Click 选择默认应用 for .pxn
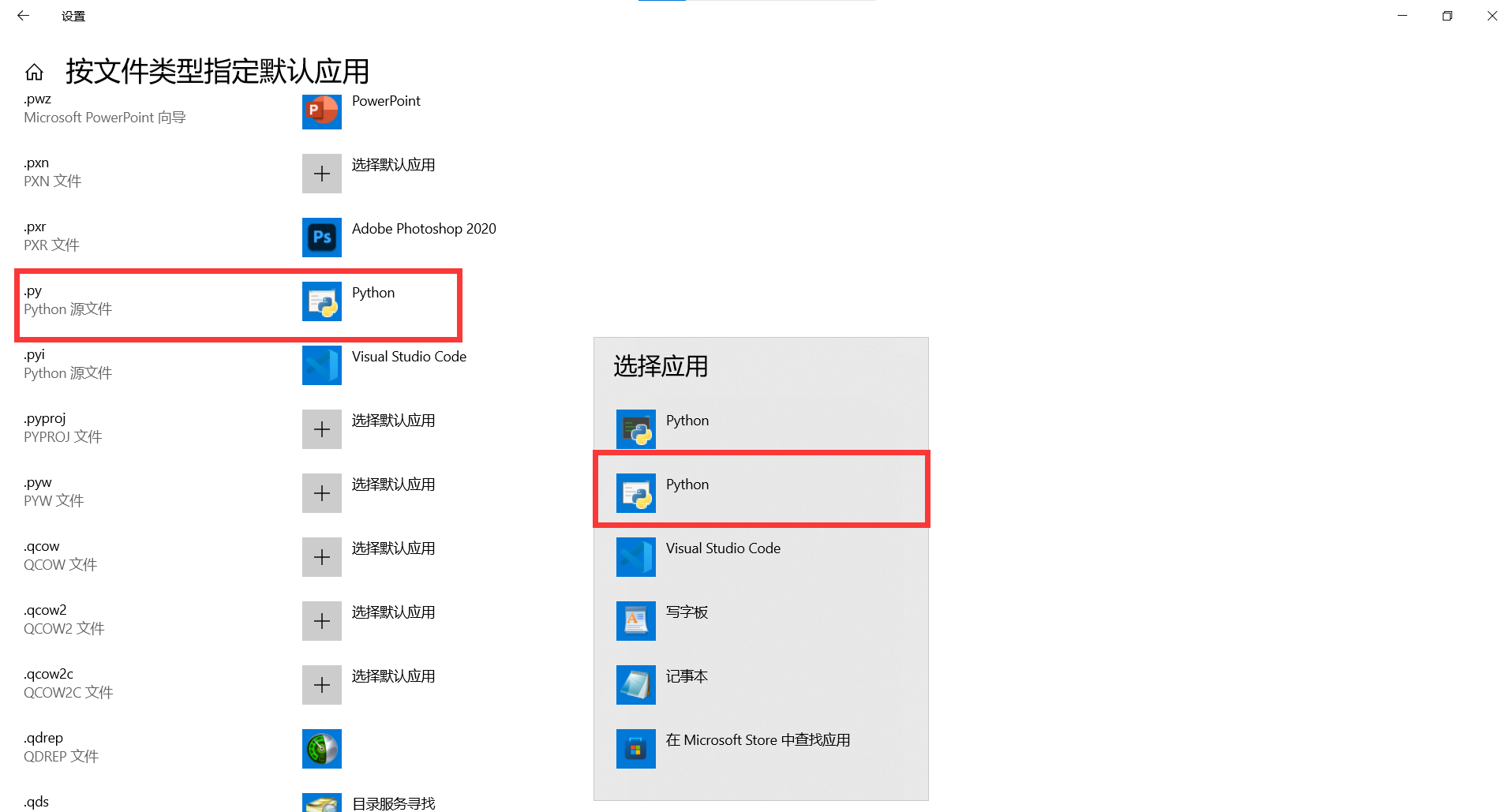The height and width of the screenshot is (812, 1509). 393,165
